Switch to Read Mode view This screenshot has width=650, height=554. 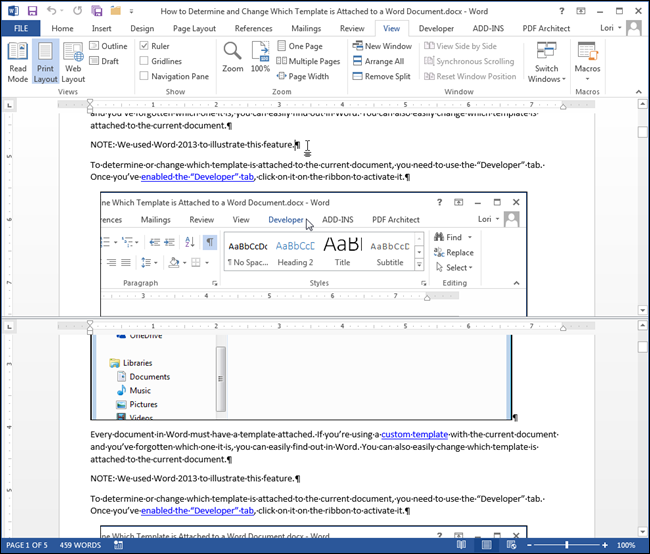click(18, 62)
